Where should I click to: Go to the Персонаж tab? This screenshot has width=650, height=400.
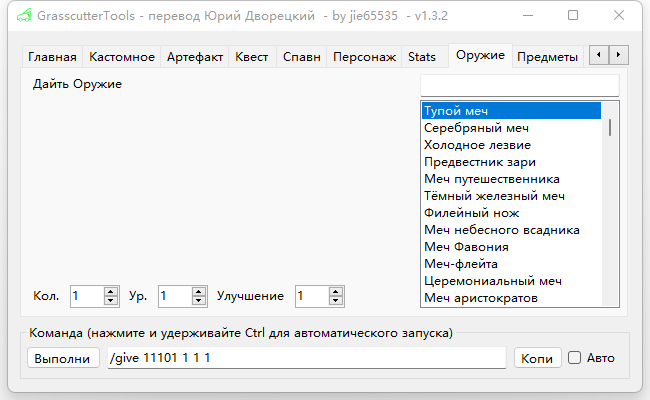click(364, 57)
